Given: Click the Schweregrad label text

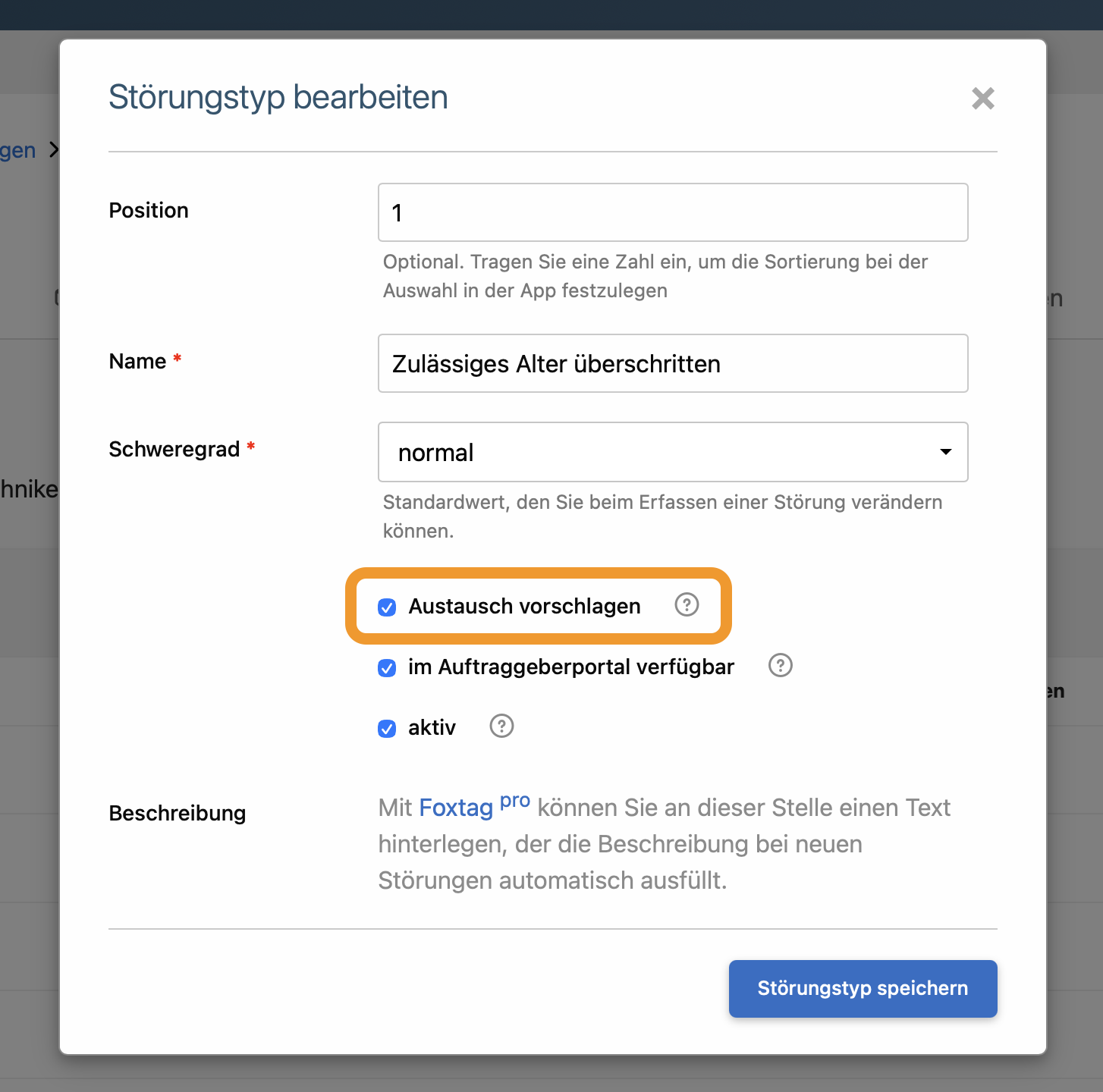Looking at the screenshot, I should [174, 450].
